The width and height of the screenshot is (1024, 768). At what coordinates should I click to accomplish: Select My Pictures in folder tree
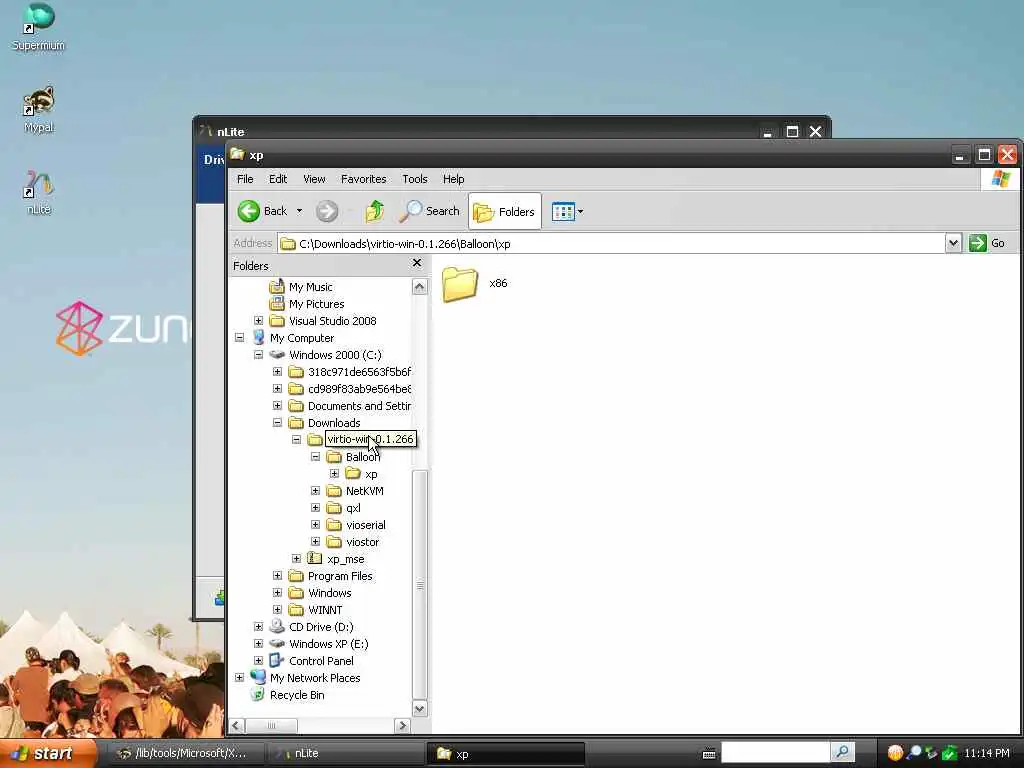(317, 304)
